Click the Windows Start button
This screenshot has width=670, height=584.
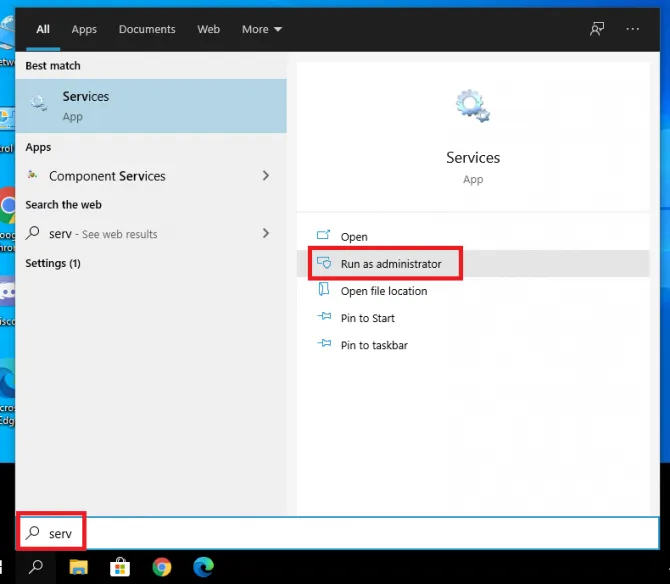[5, 567]
